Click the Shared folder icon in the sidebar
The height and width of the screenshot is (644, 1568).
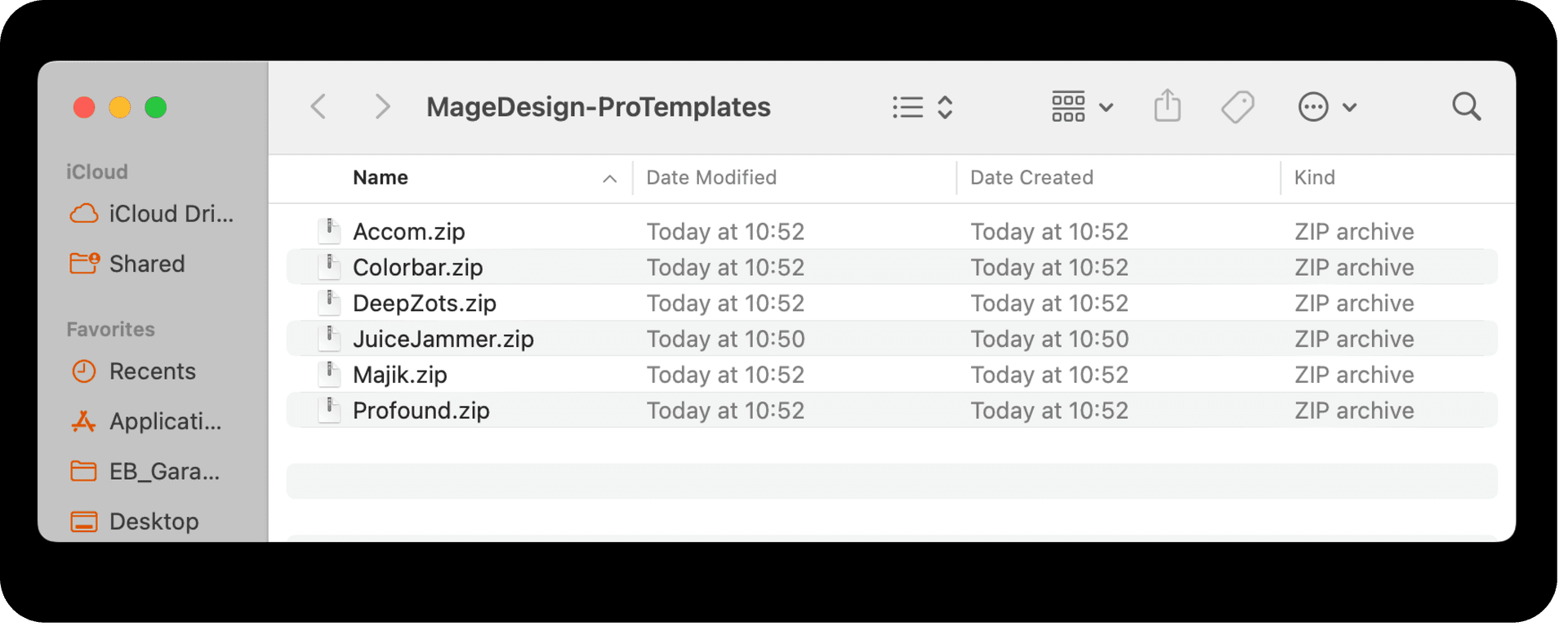click(x=84, y=263)
